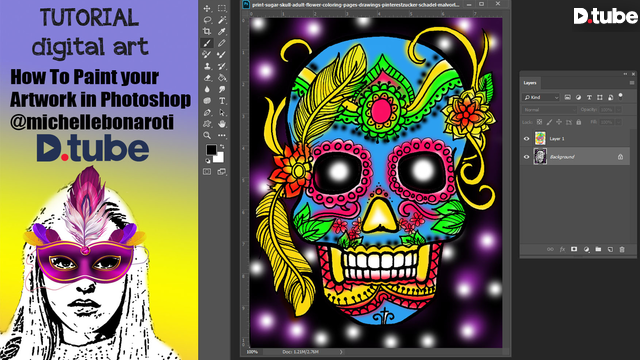Image resolution: width=640 pixels, height=360 pixels.
Task: Select the Custom Shape tool
Action: (207, 124)
